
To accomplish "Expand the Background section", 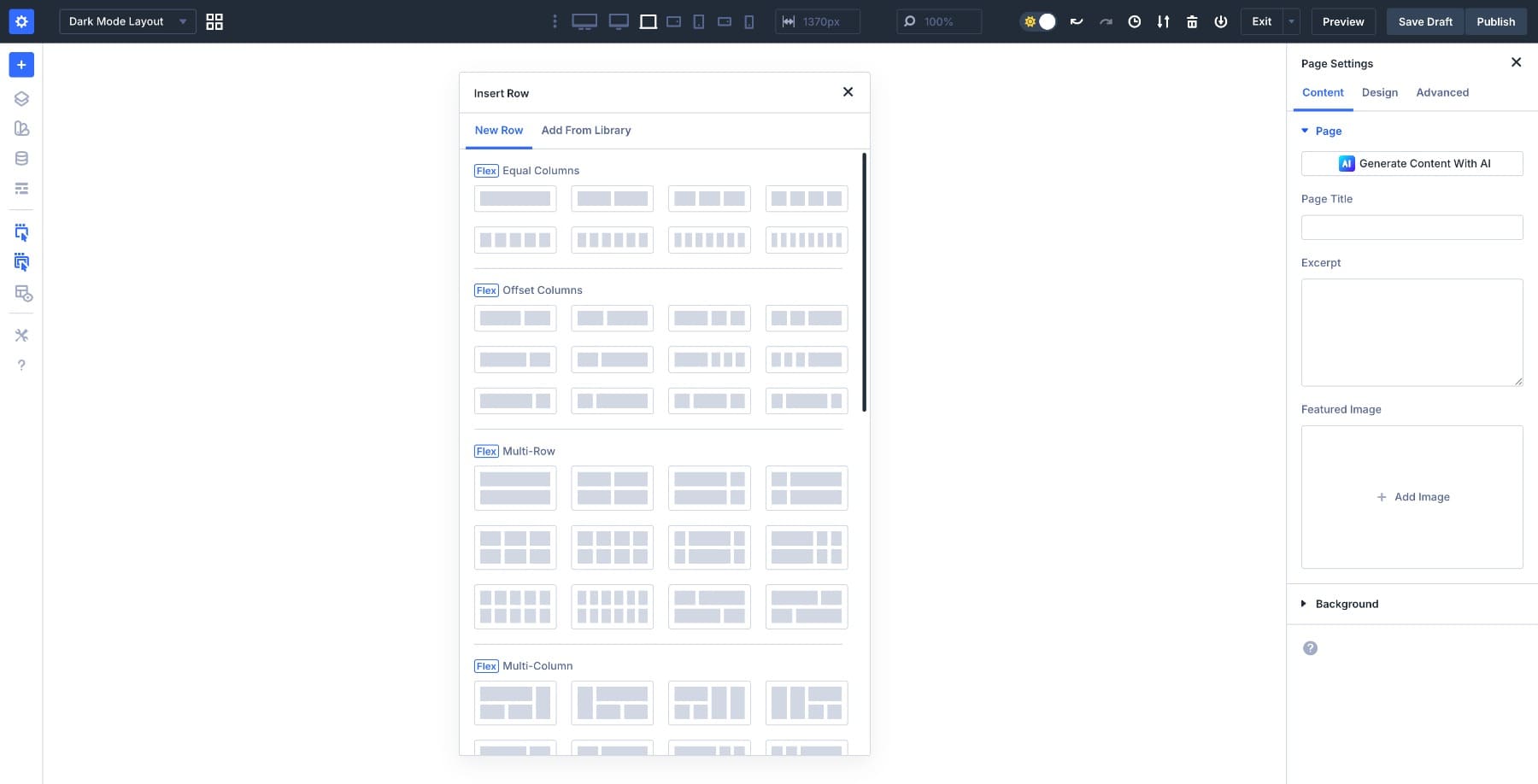I will click(1347, 604).
